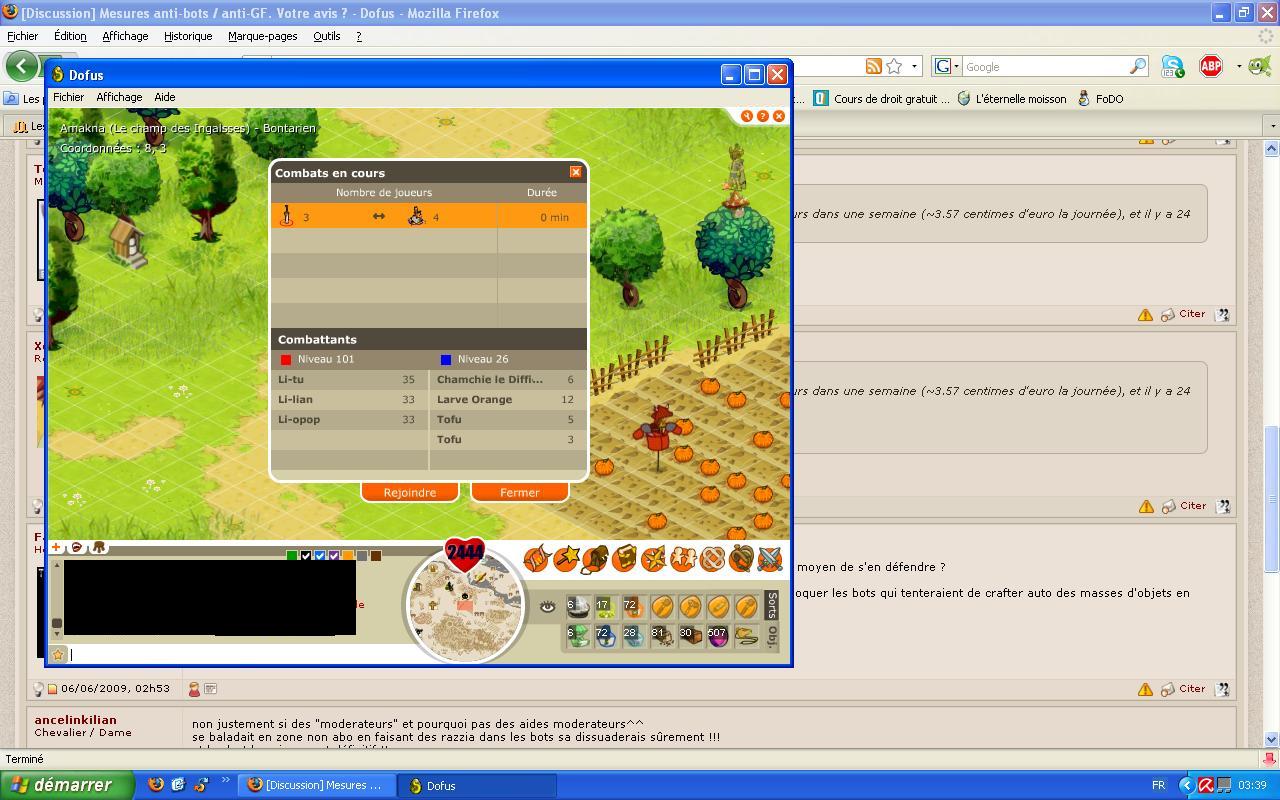Select Chamchie le Diffi... in the fighters list
The image size is (1280, 800).
[508, 380]
